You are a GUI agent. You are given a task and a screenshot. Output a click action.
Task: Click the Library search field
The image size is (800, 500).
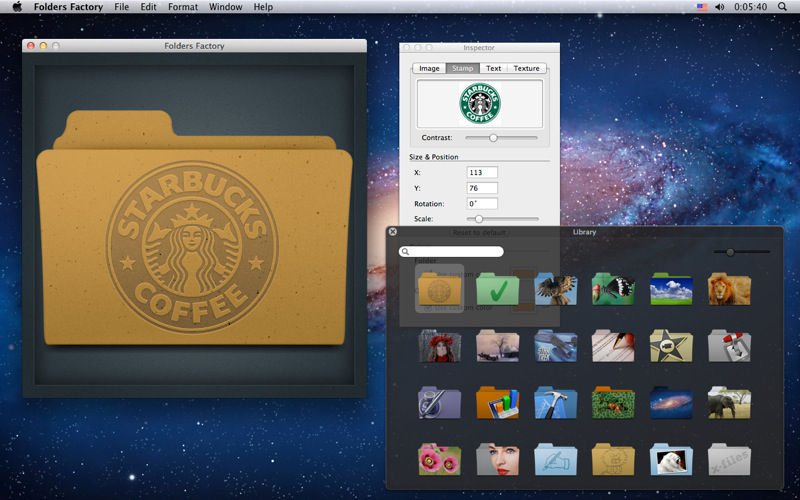(x=451, y=252)
